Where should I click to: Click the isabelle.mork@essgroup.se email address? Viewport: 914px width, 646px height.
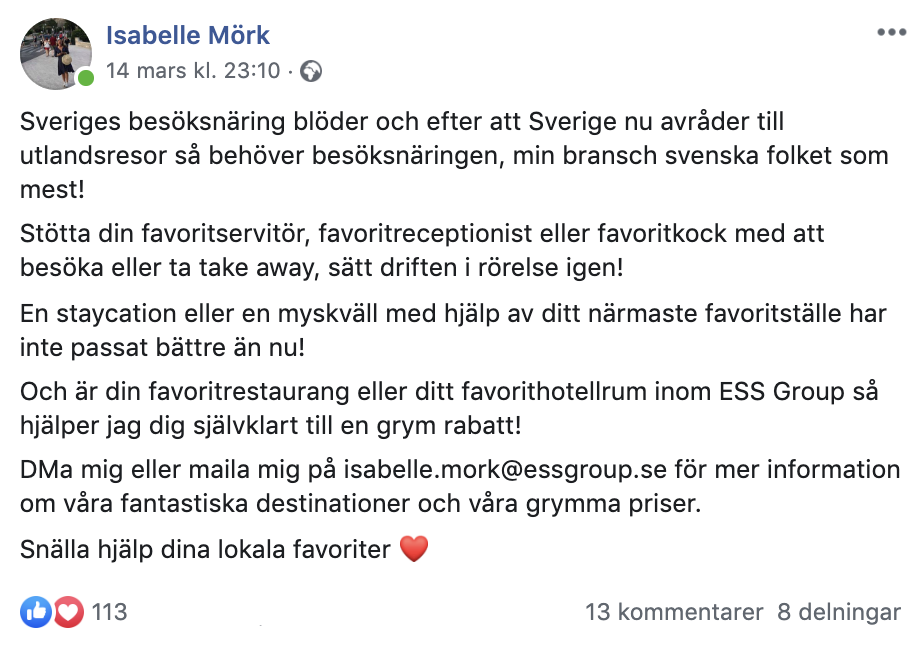click(505, 470)
